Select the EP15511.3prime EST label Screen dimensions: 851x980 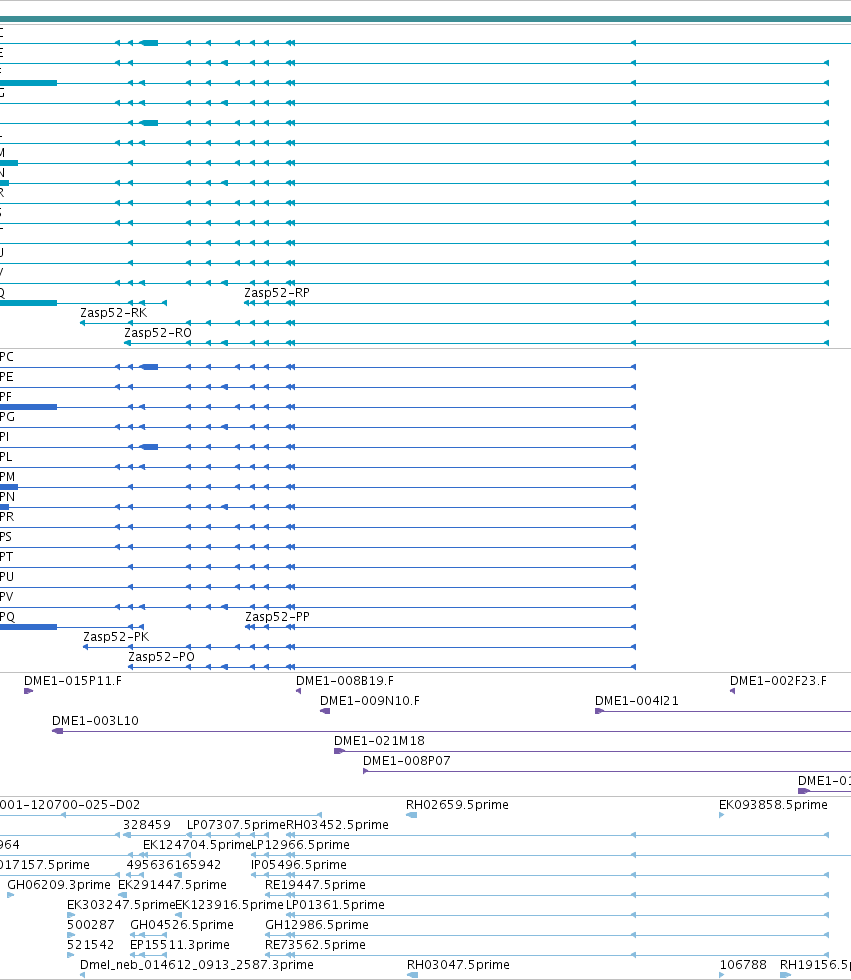point(179,944)
